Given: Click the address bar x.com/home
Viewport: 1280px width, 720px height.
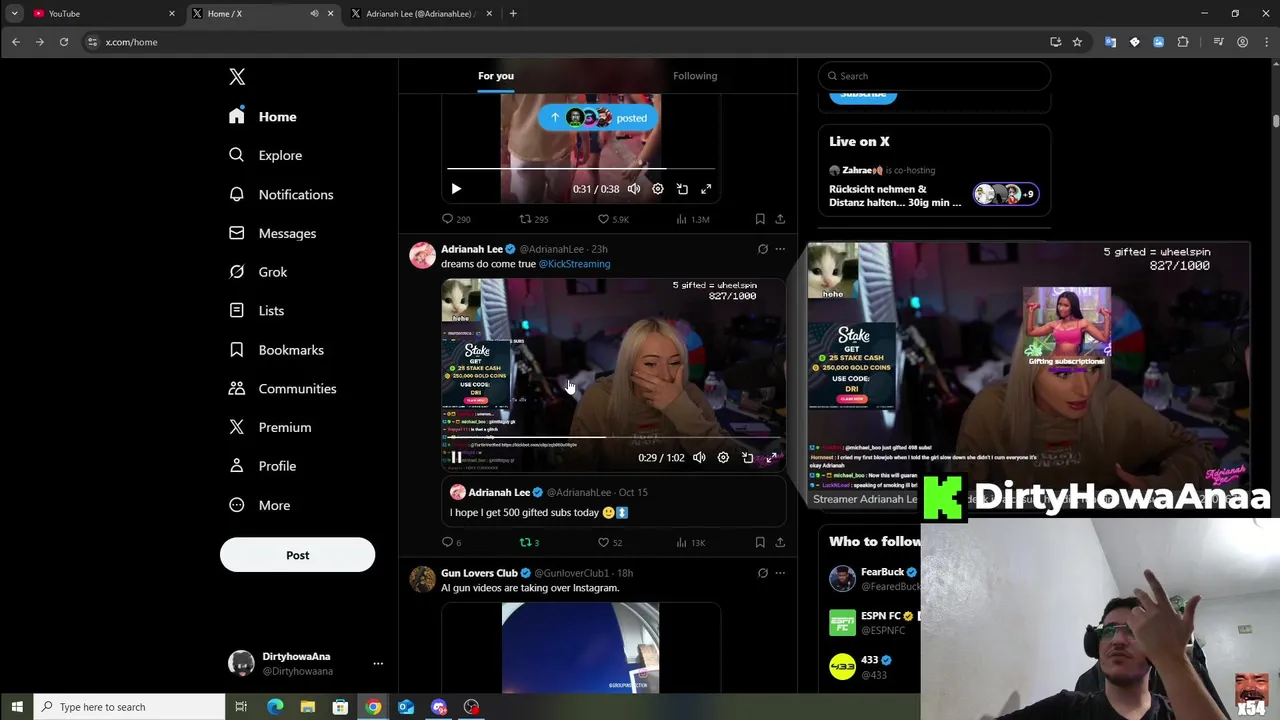Looking at the screenshot, I should [x=131, y=42].
